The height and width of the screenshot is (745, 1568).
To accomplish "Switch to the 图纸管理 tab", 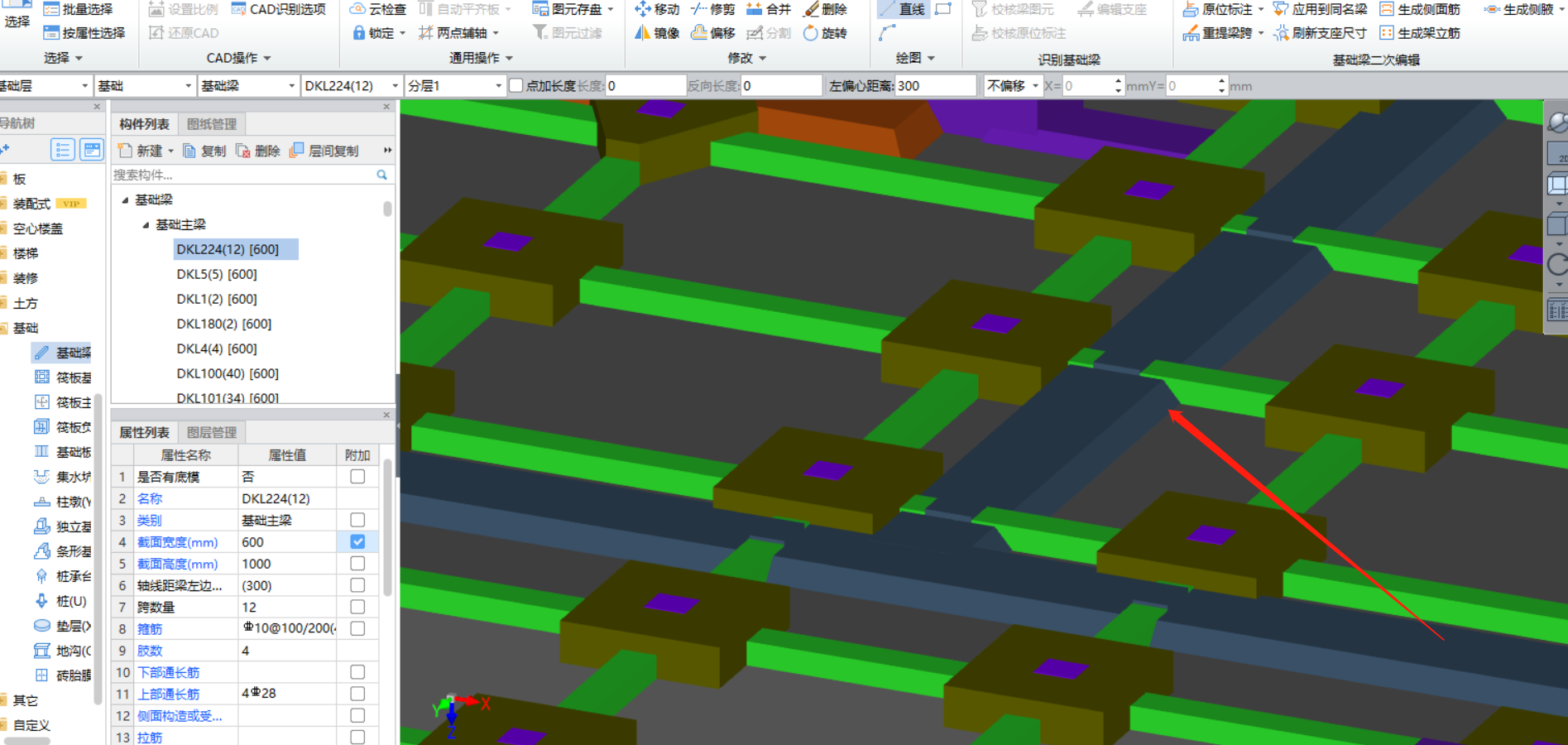I will 212,123.
